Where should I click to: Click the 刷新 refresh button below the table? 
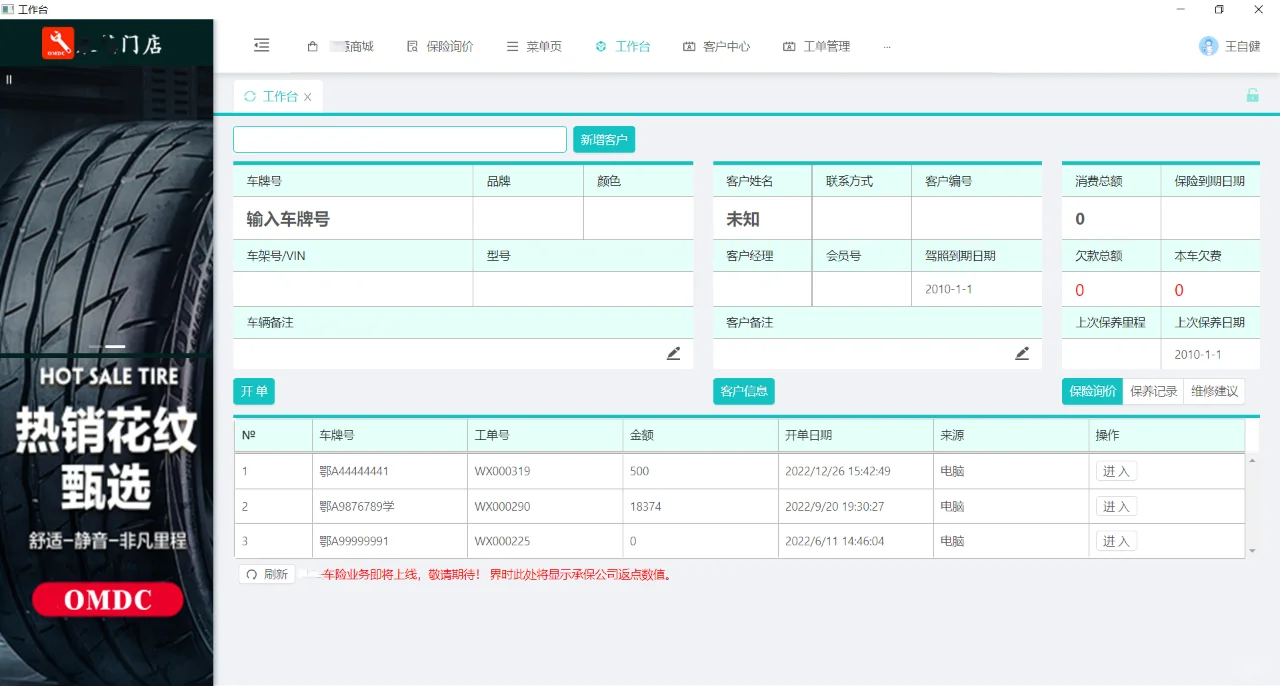pyautogui.click(x=267, y=574)
